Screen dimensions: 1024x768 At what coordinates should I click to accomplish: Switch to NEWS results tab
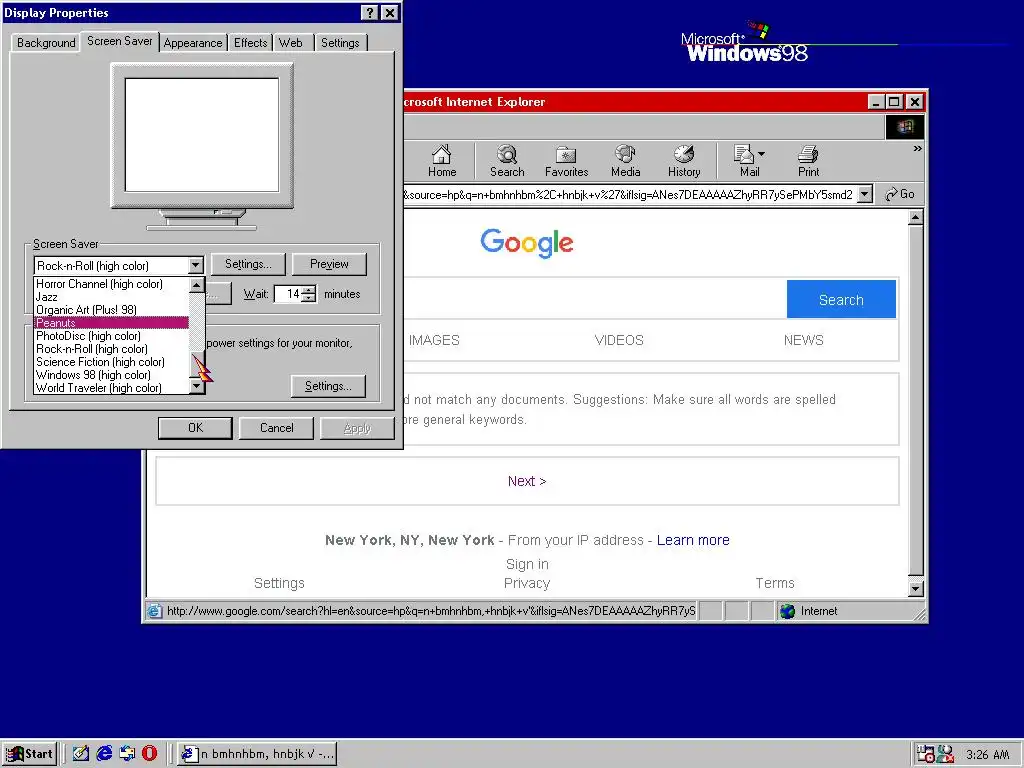803,340
